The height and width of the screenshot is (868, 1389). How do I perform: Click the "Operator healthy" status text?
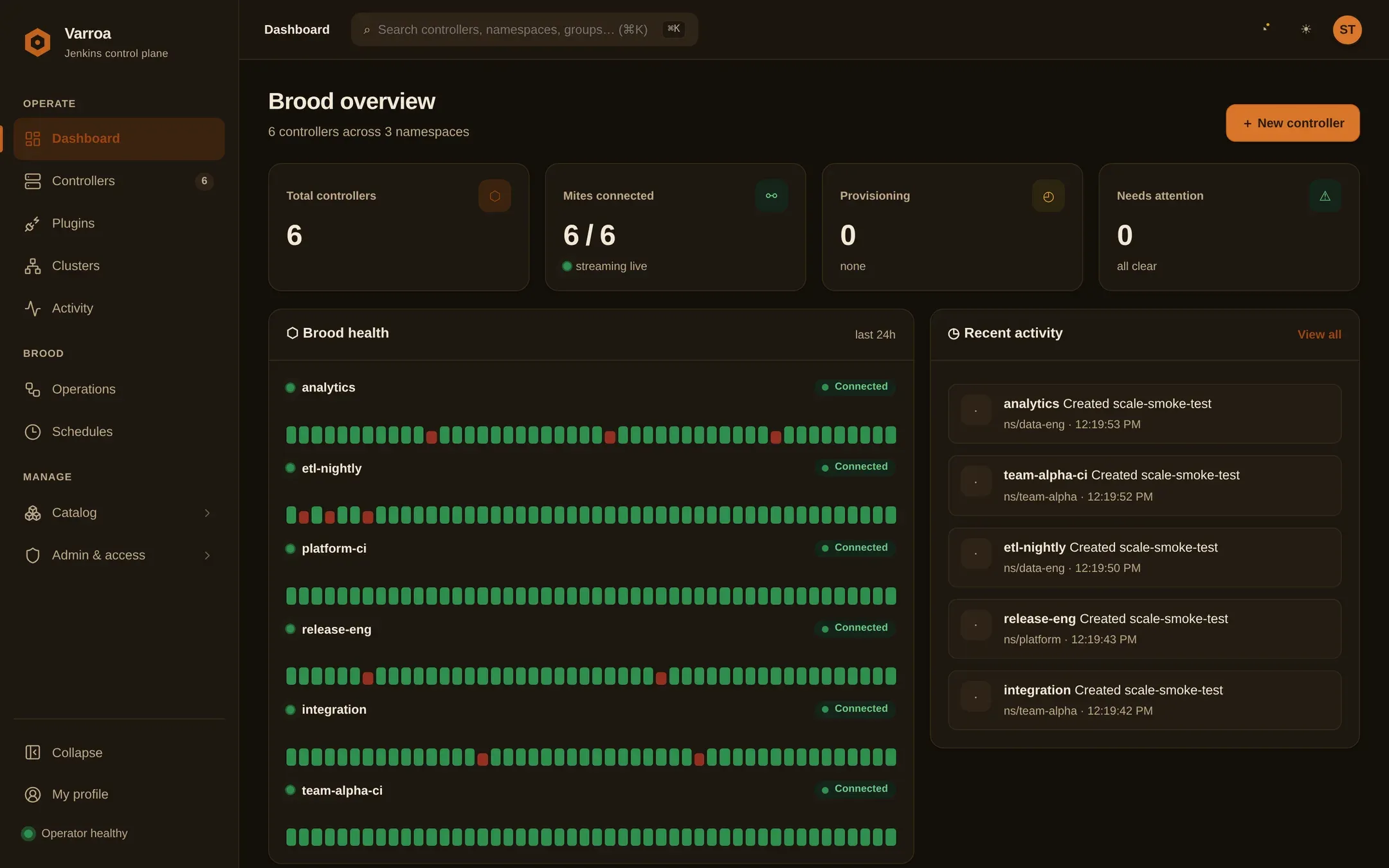[x=84, y=833]
